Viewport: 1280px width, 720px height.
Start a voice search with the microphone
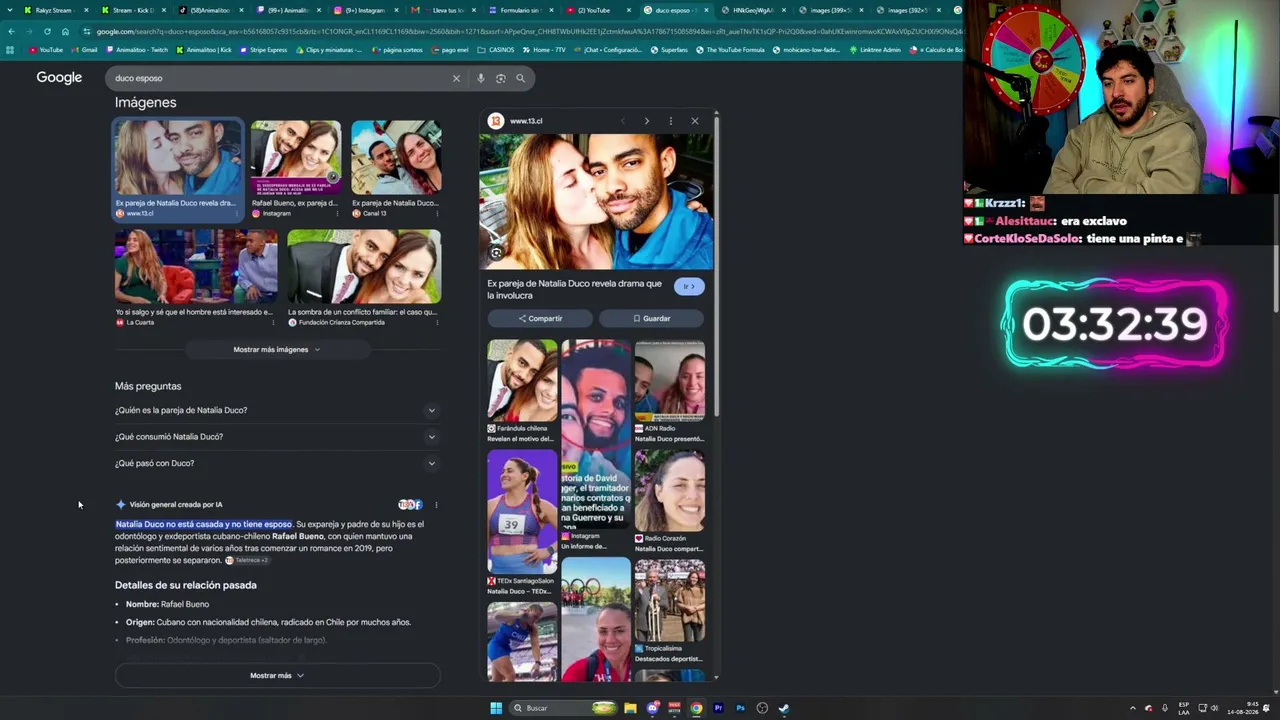pos(480,78)
